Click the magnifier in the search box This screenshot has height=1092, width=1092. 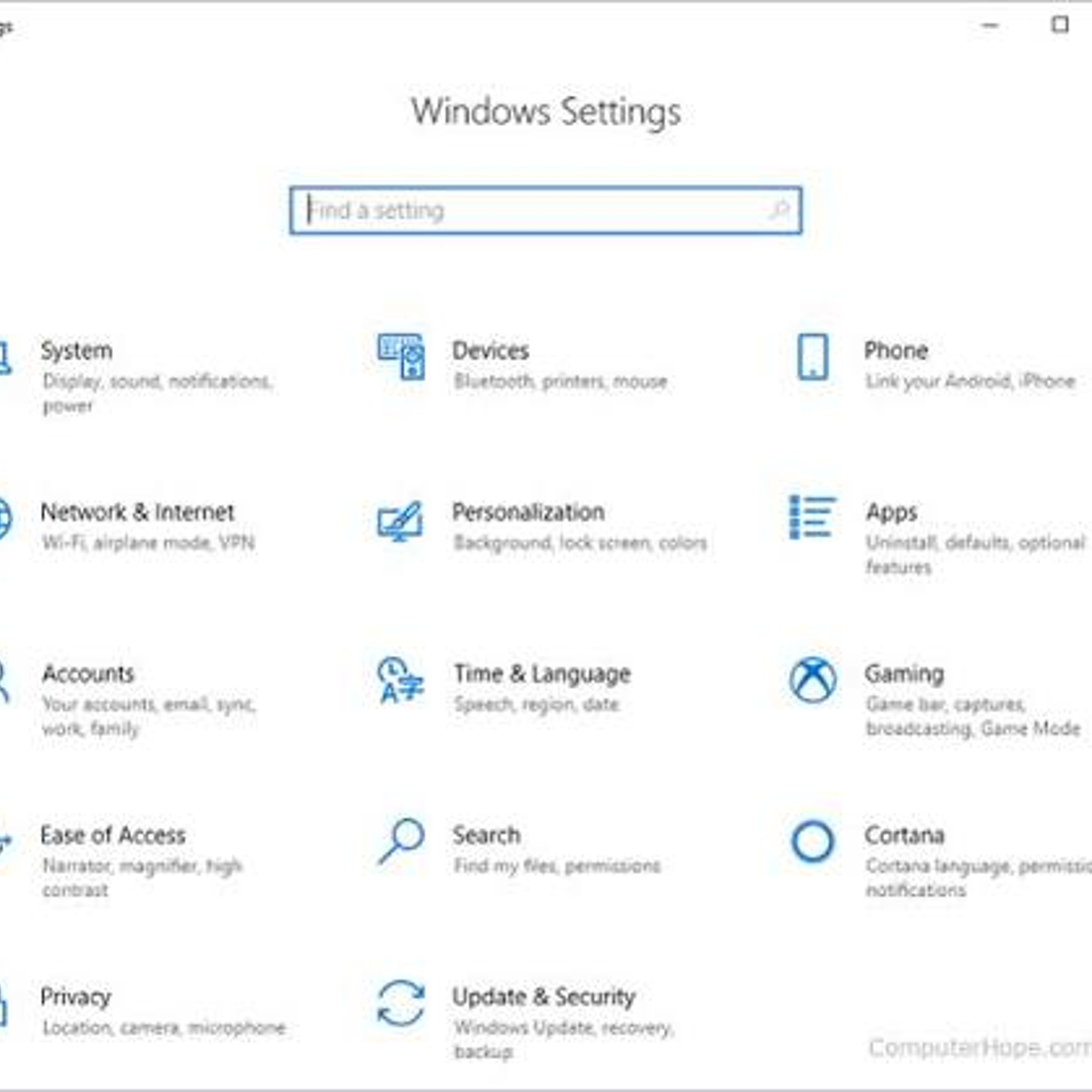pos(779,210)
